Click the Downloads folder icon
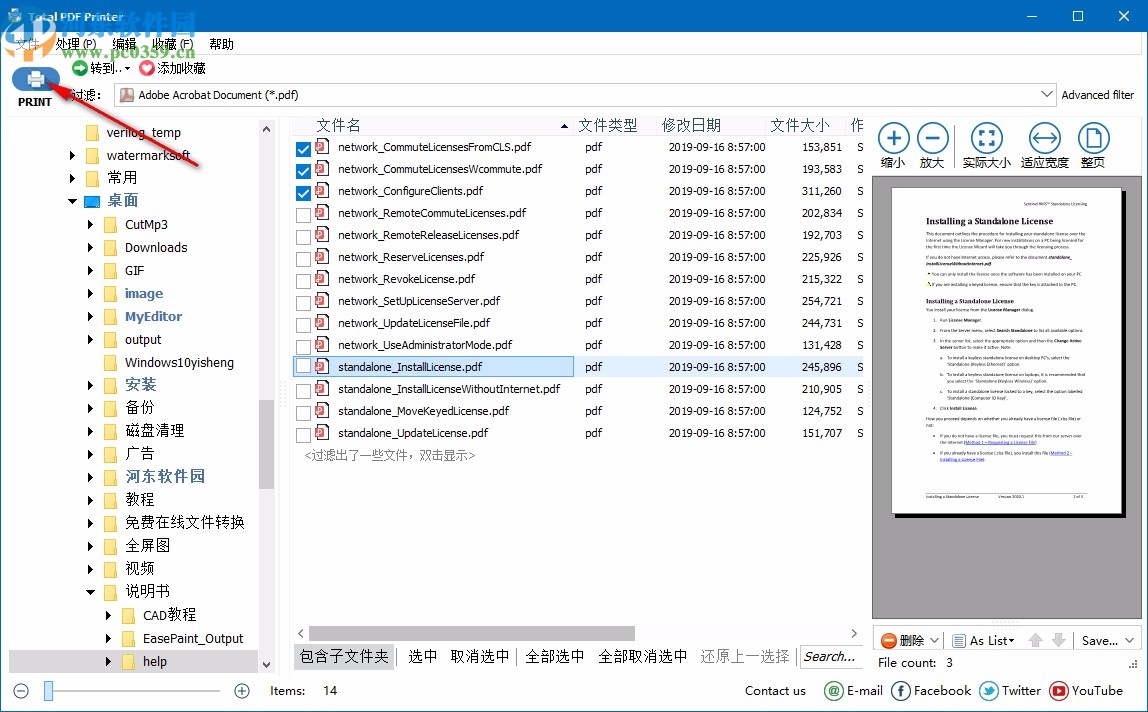This screenshot has height=712, width=1148. coord(111,248)
